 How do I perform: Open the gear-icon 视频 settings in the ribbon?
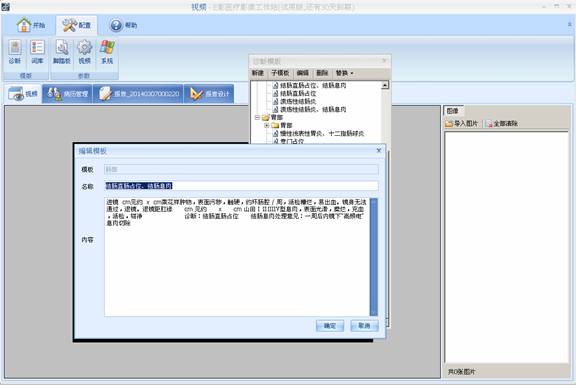pos(84,52)
